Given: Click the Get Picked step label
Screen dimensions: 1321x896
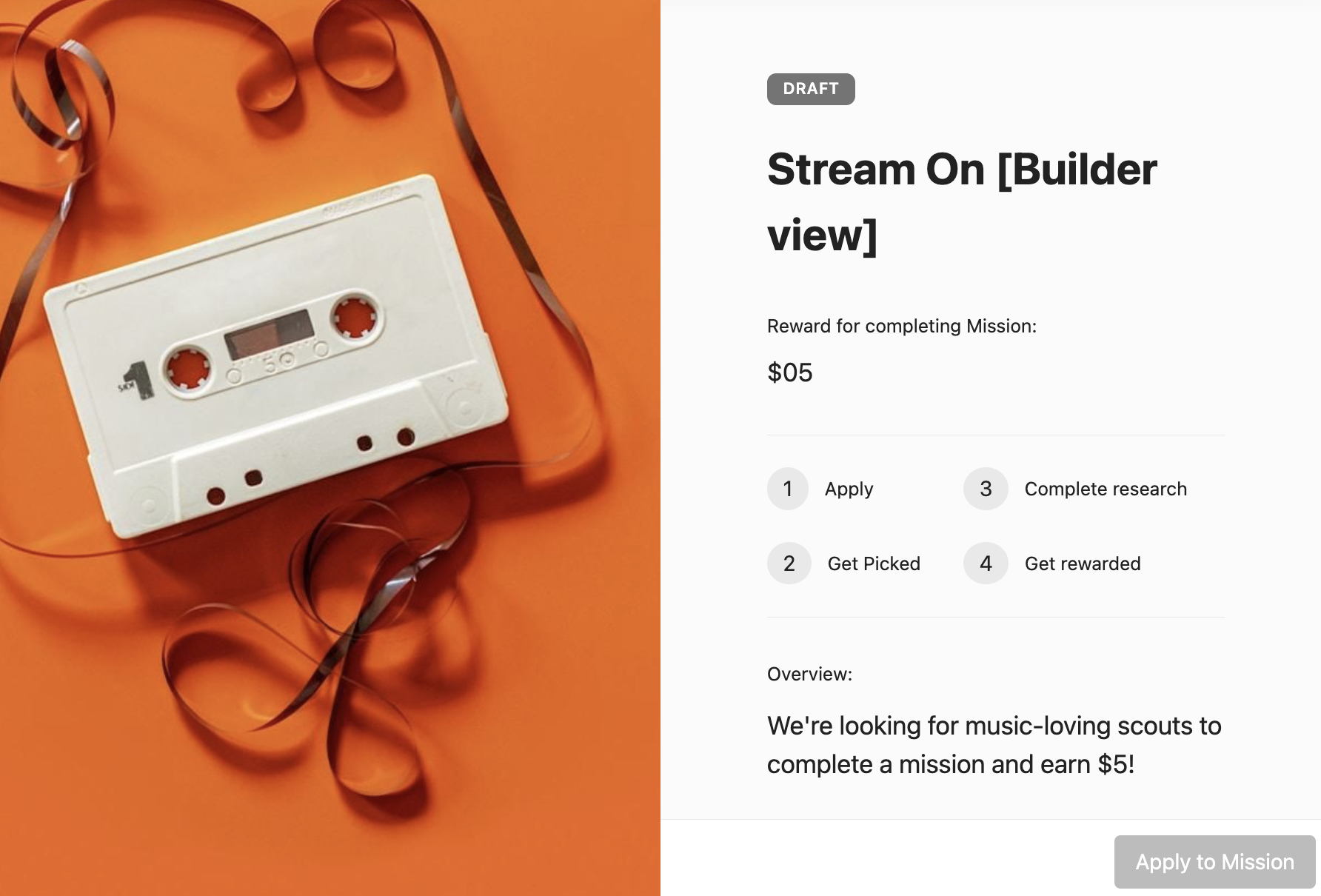Looking at the screenshot, I should (x=874, y=564).
